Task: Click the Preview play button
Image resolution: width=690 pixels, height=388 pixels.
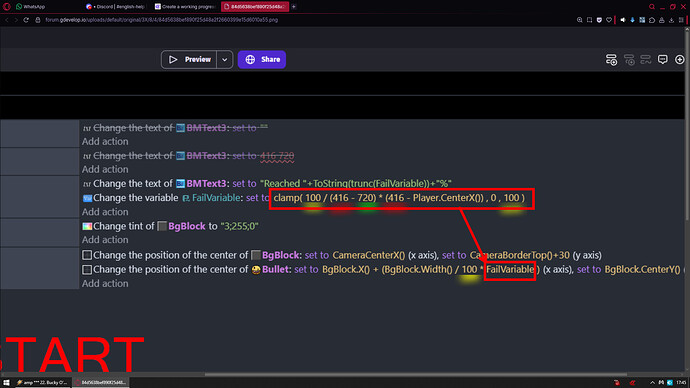Action: point(189,59)
